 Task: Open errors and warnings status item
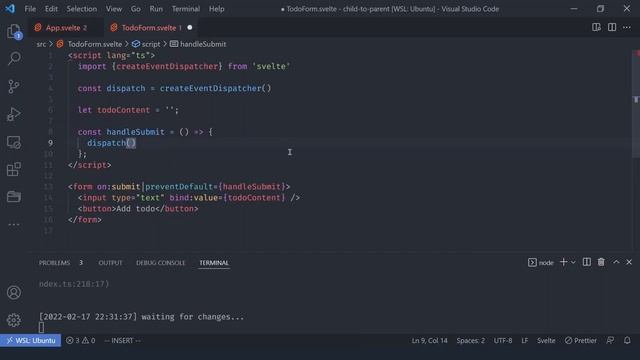point(80,340)
